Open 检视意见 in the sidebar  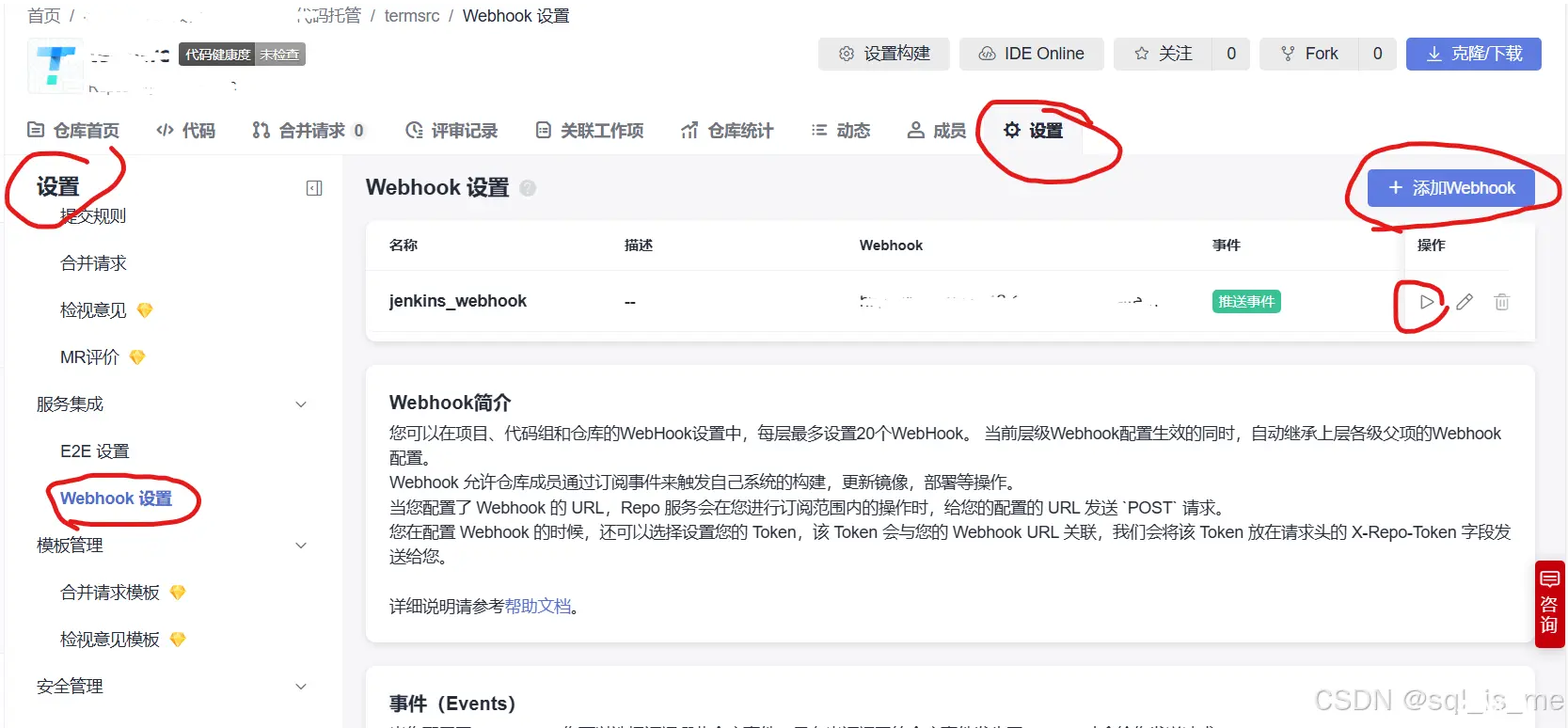point(93,309)
